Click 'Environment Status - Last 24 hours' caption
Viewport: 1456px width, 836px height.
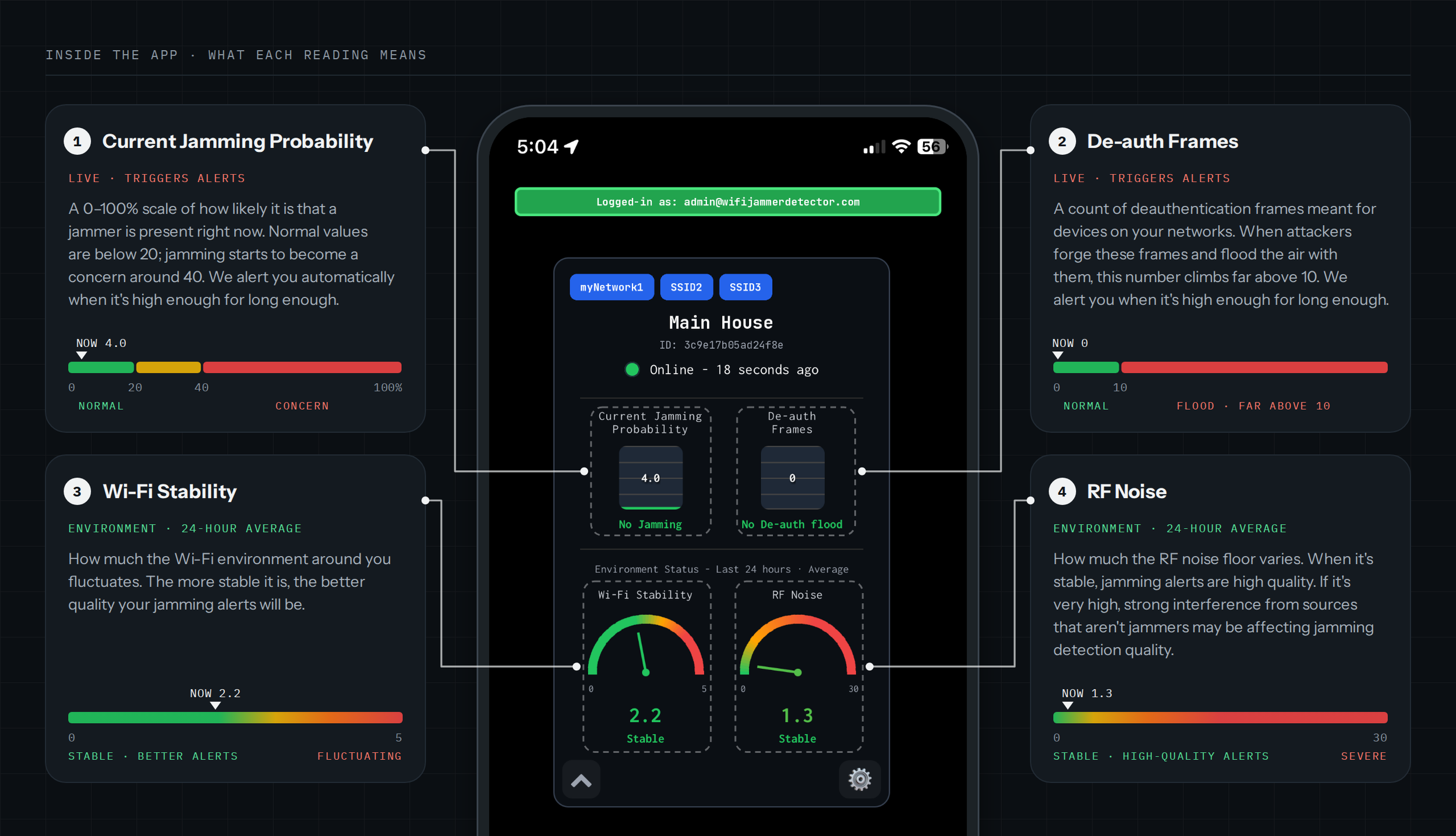pos(721,569)
